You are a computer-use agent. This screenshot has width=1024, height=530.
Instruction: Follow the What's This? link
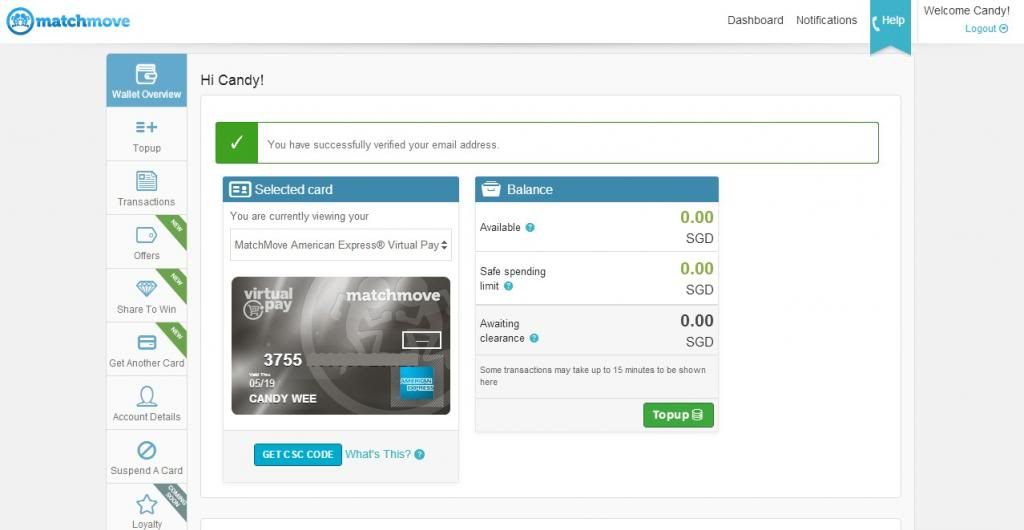pyautogui.click(x=378, y=454)
